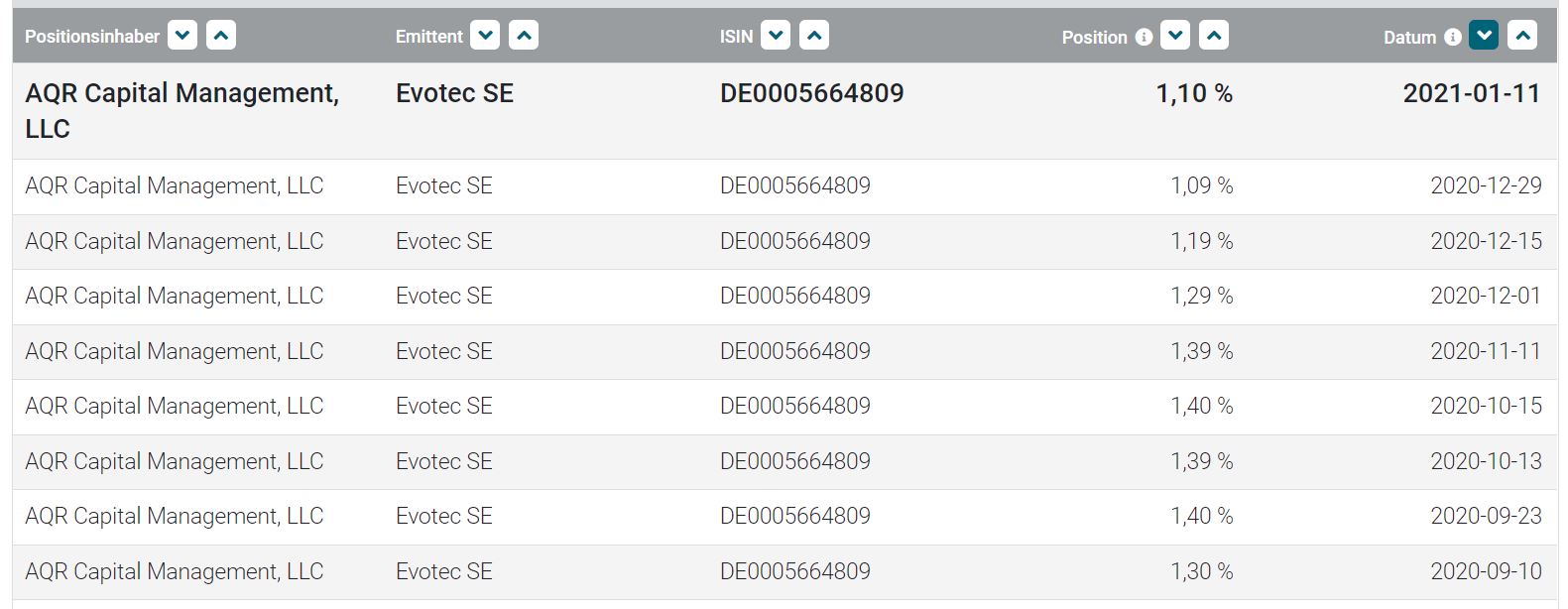
Task: Sort Position column ascending
Action: click(x=1213, y=36)
